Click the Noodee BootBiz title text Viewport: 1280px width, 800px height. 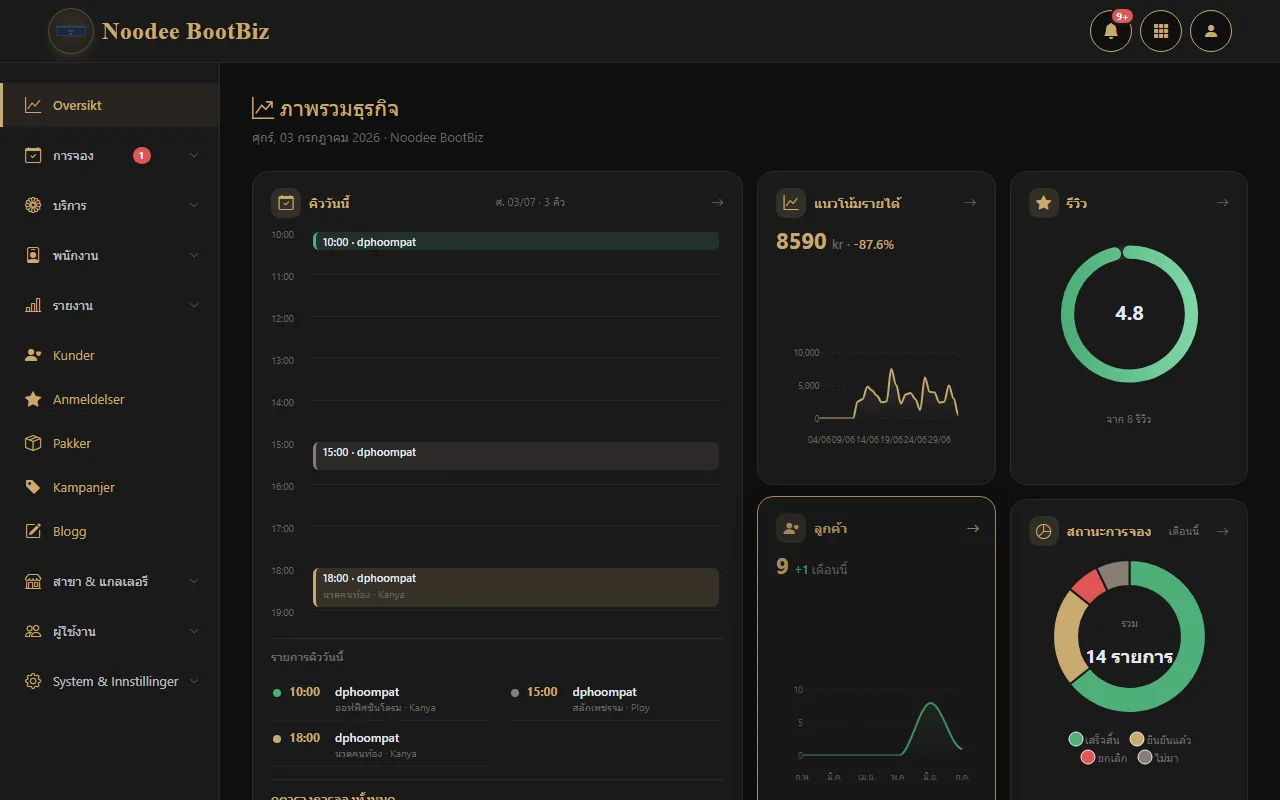[x=186, y=31]
